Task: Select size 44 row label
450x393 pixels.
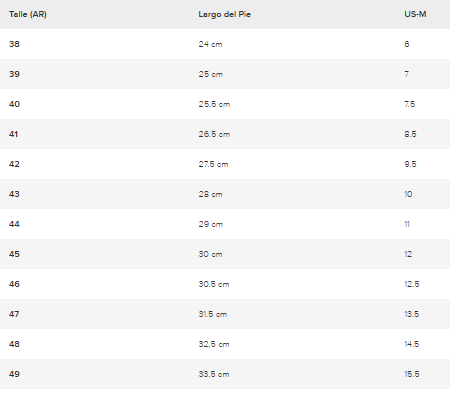Action: click(x=14, y=224)
